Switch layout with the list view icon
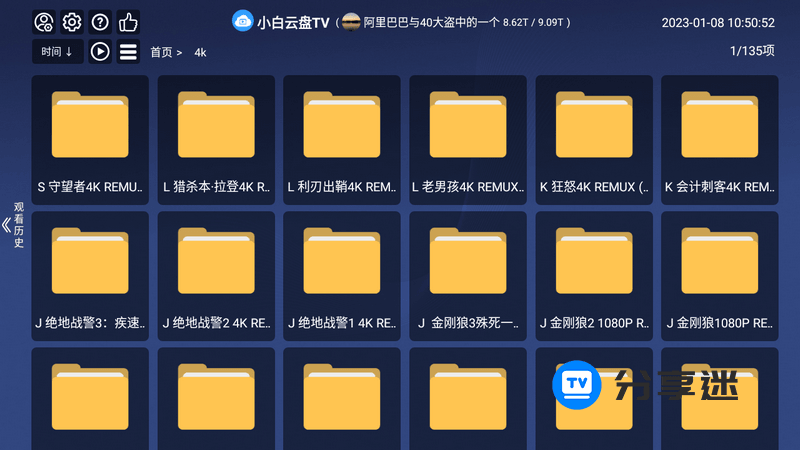Viewport: 800px width, 450px height. point(128,52)
